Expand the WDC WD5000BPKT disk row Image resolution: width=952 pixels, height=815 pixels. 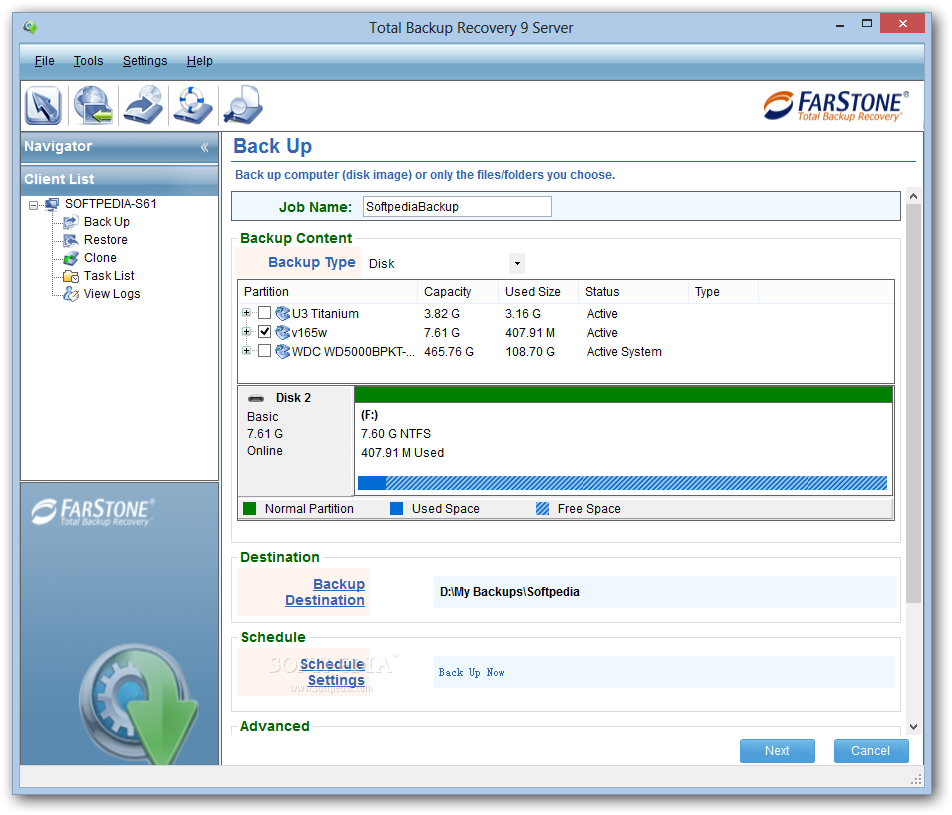point(246,350)
